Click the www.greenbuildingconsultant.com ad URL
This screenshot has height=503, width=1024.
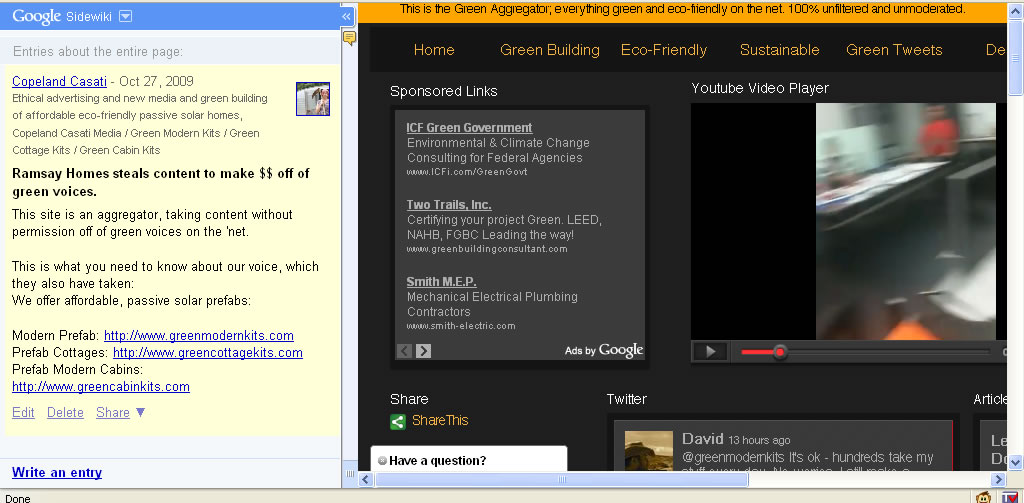(487, 250)
